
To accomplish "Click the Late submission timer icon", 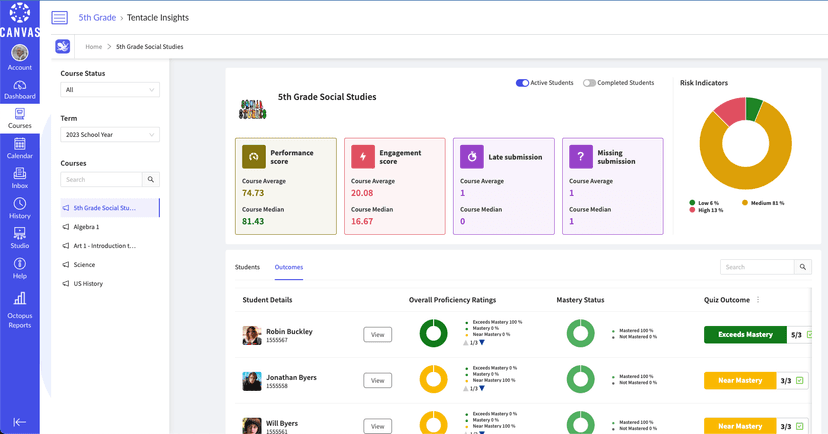I will click(x=472, y=157).
